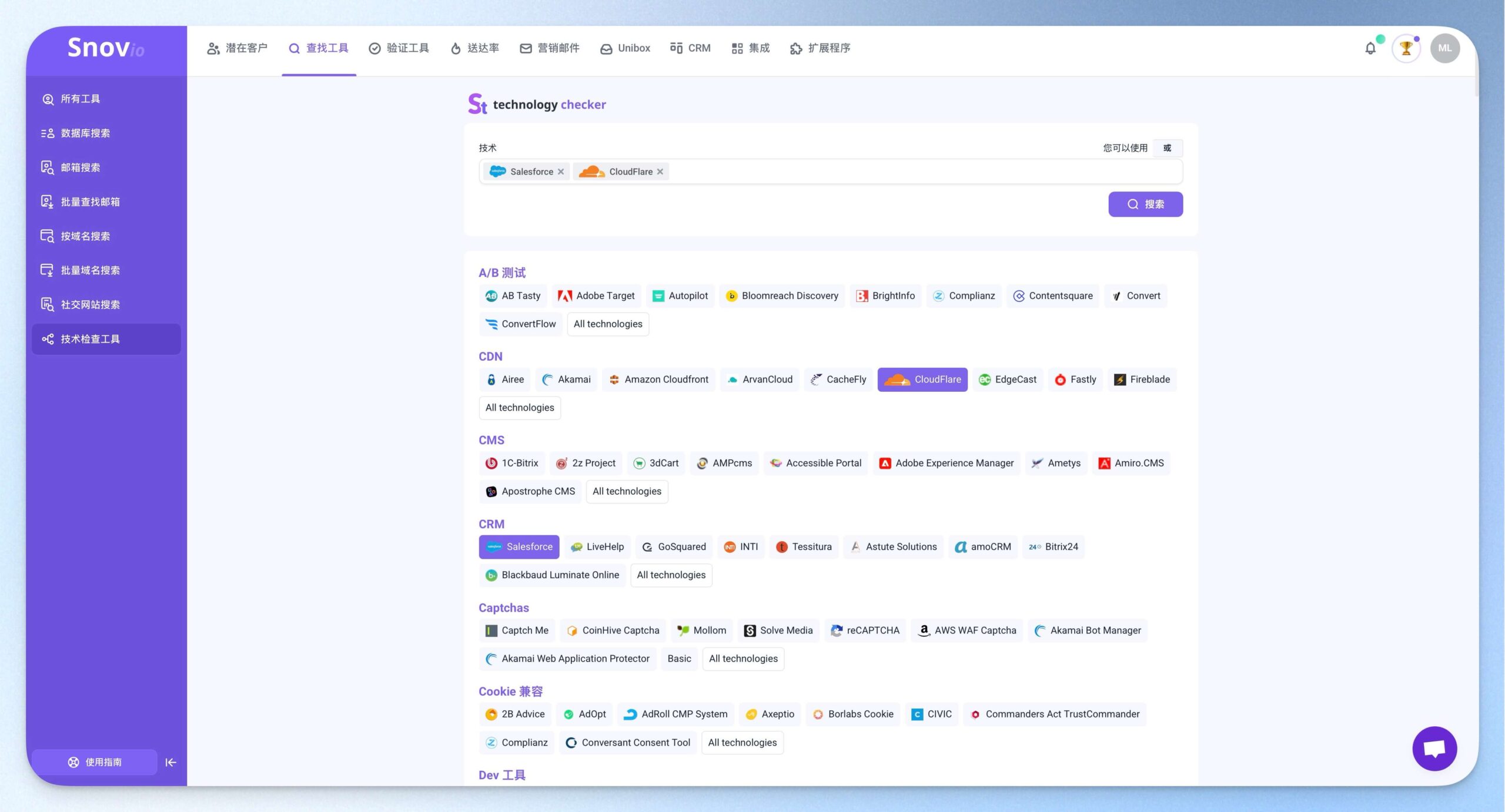Expand All technologies under Captchas

coord(743,659)
